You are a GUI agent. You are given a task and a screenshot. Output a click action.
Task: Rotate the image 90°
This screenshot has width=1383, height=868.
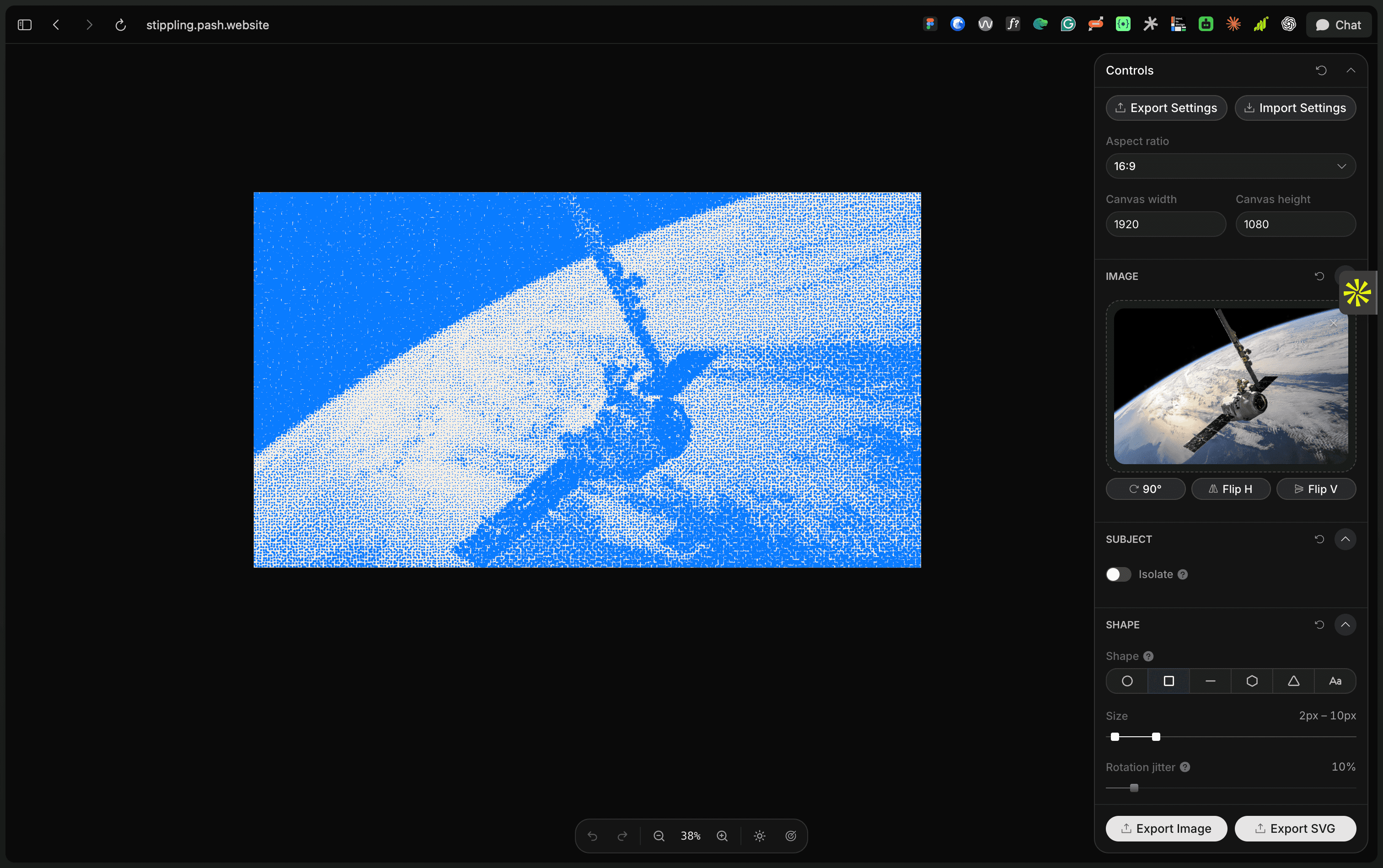[x=1145, y=489]
